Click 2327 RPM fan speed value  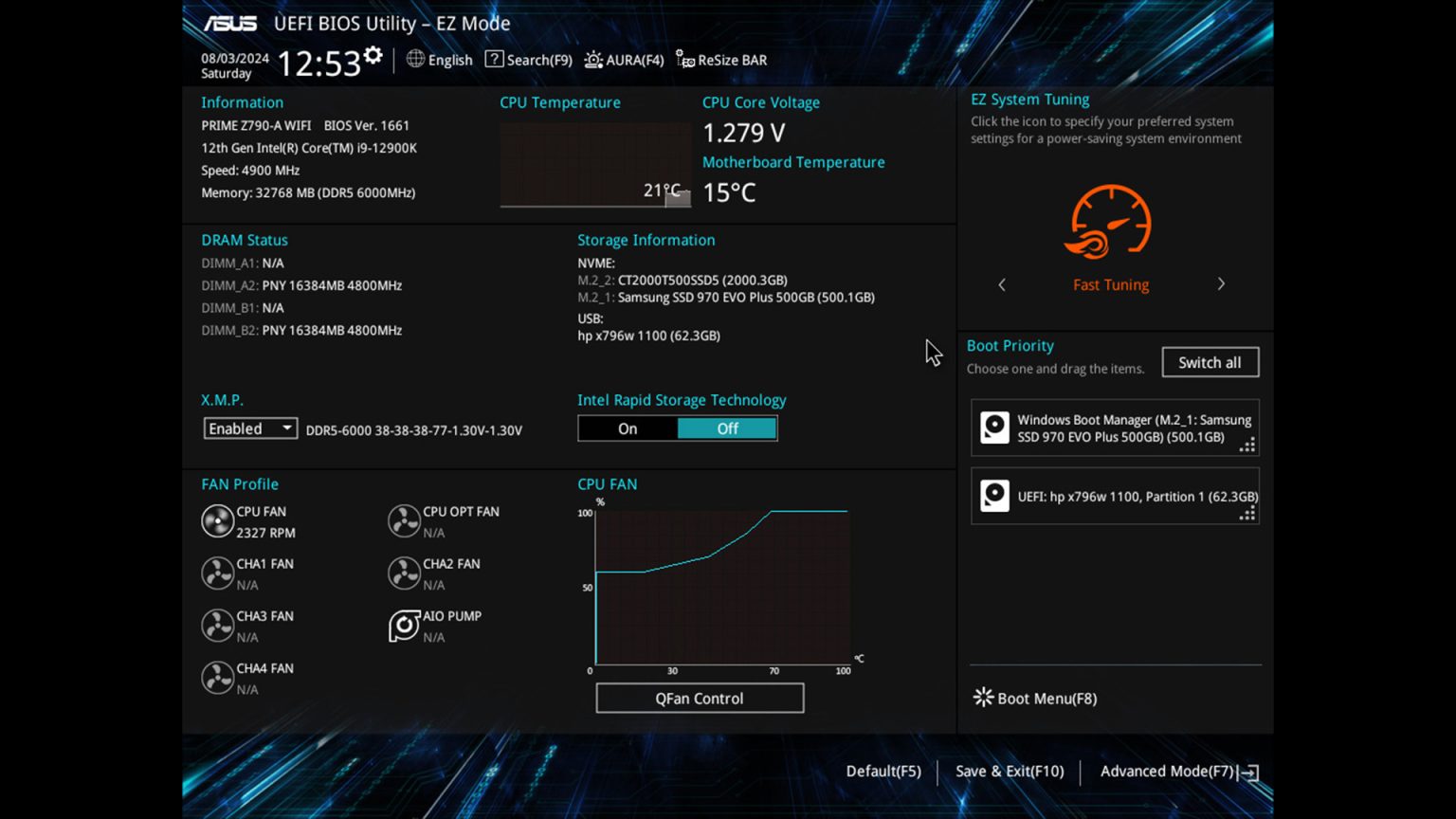265,533
